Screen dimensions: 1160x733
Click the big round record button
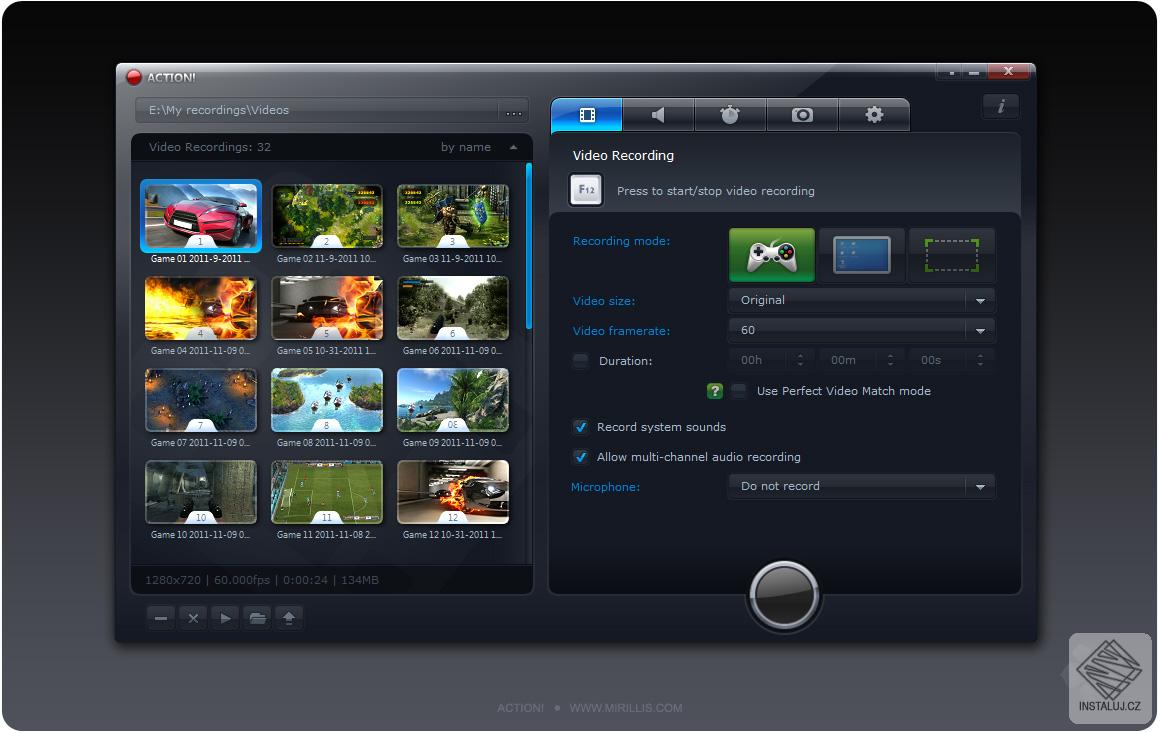[783, 595]
